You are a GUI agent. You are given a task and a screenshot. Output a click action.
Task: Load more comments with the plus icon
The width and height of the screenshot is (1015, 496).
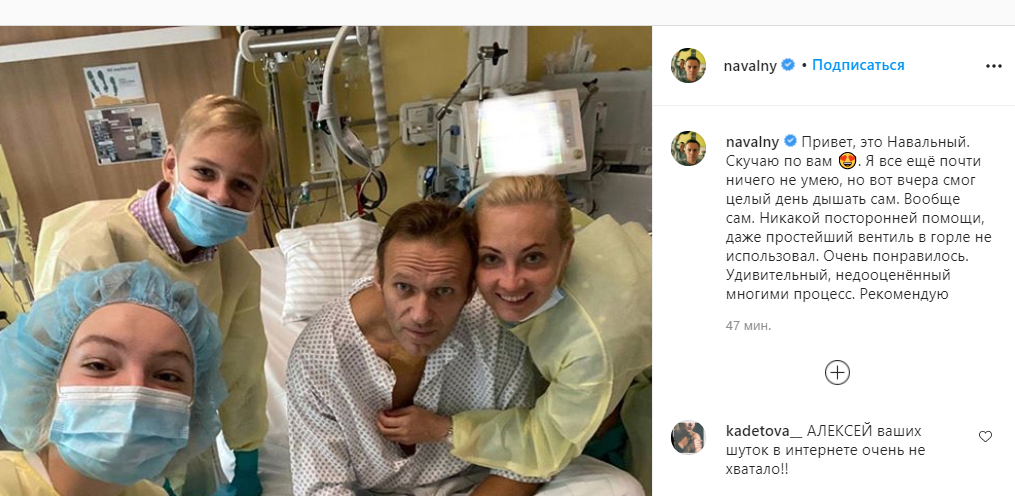(837, 372)
